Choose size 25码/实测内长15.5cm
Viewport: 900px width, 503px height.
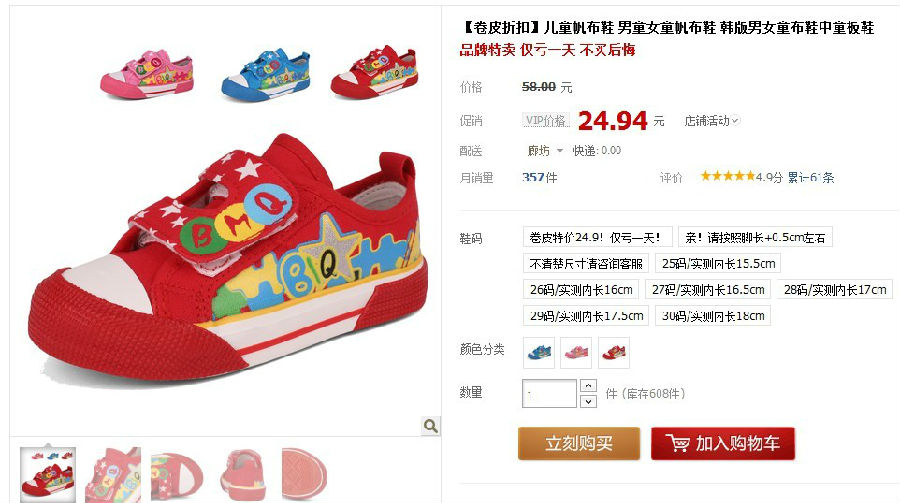(x=718, y=264)
